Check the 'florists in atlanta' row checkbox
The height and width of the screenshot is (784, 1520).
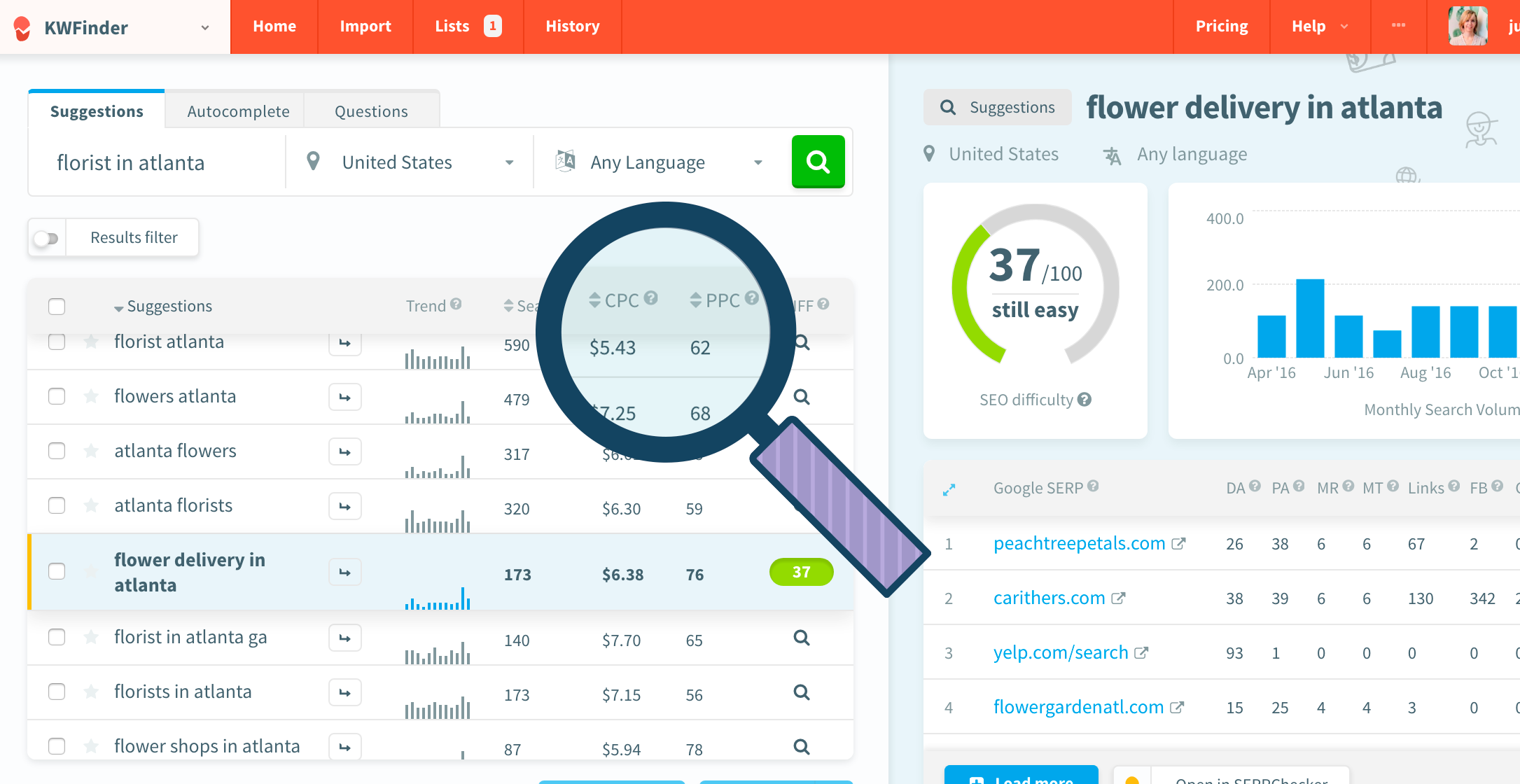click(x=57, y=692)
